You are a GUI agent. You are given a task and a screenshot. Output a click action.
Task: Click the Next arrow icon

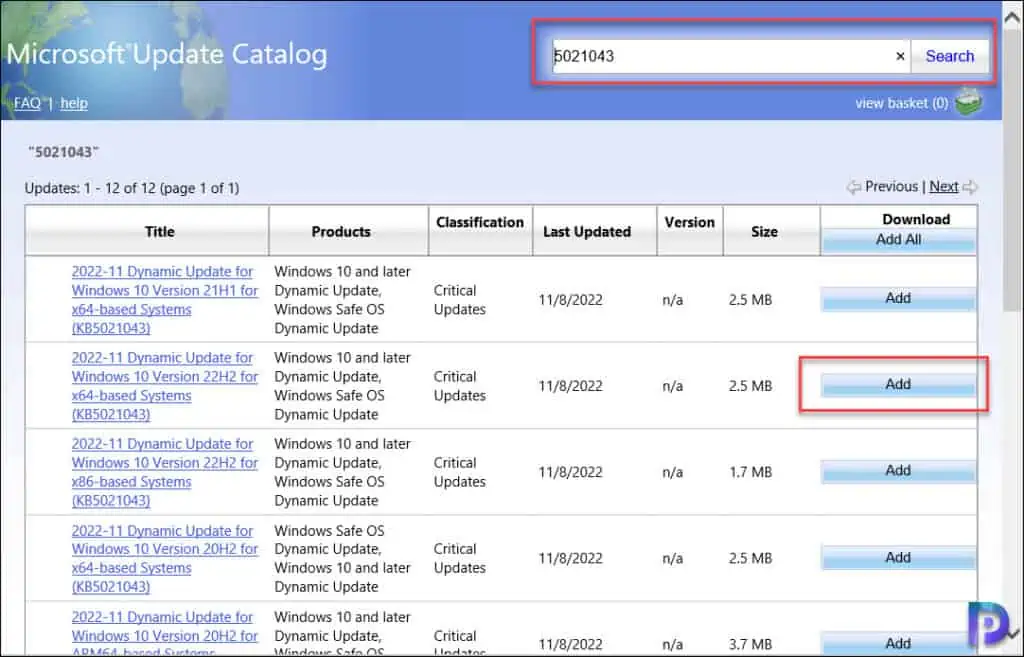point(970,187)
